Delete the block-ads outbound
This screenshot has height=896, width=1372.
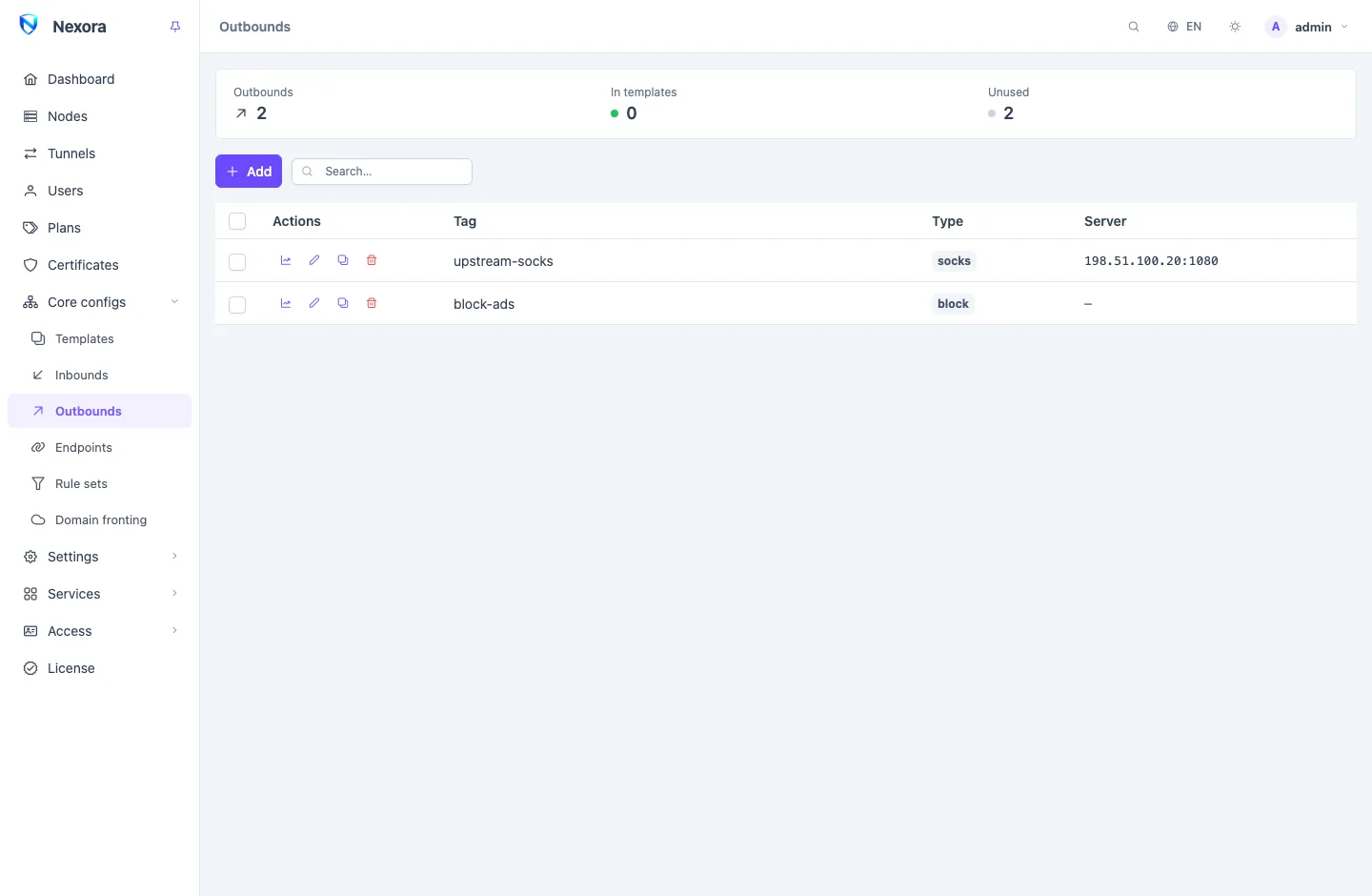click(x=372, y=303)
